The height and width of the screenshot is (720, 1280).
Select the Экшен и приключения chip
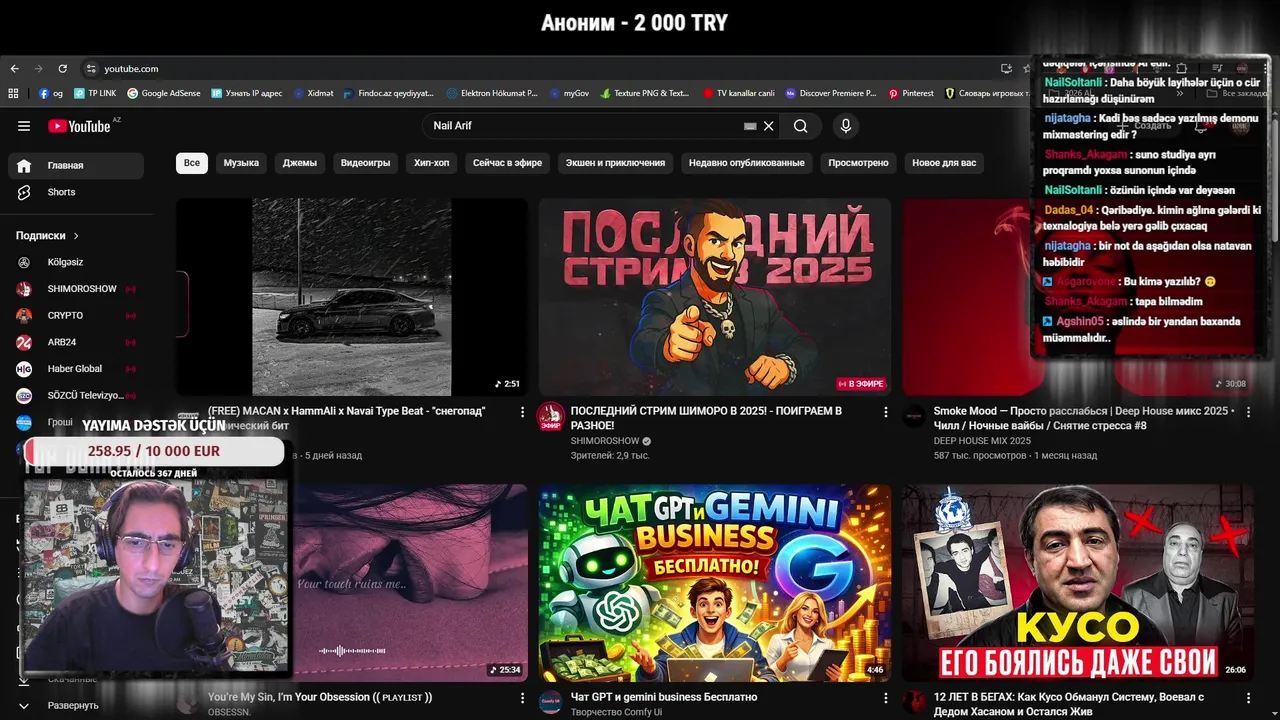(615, 163)
